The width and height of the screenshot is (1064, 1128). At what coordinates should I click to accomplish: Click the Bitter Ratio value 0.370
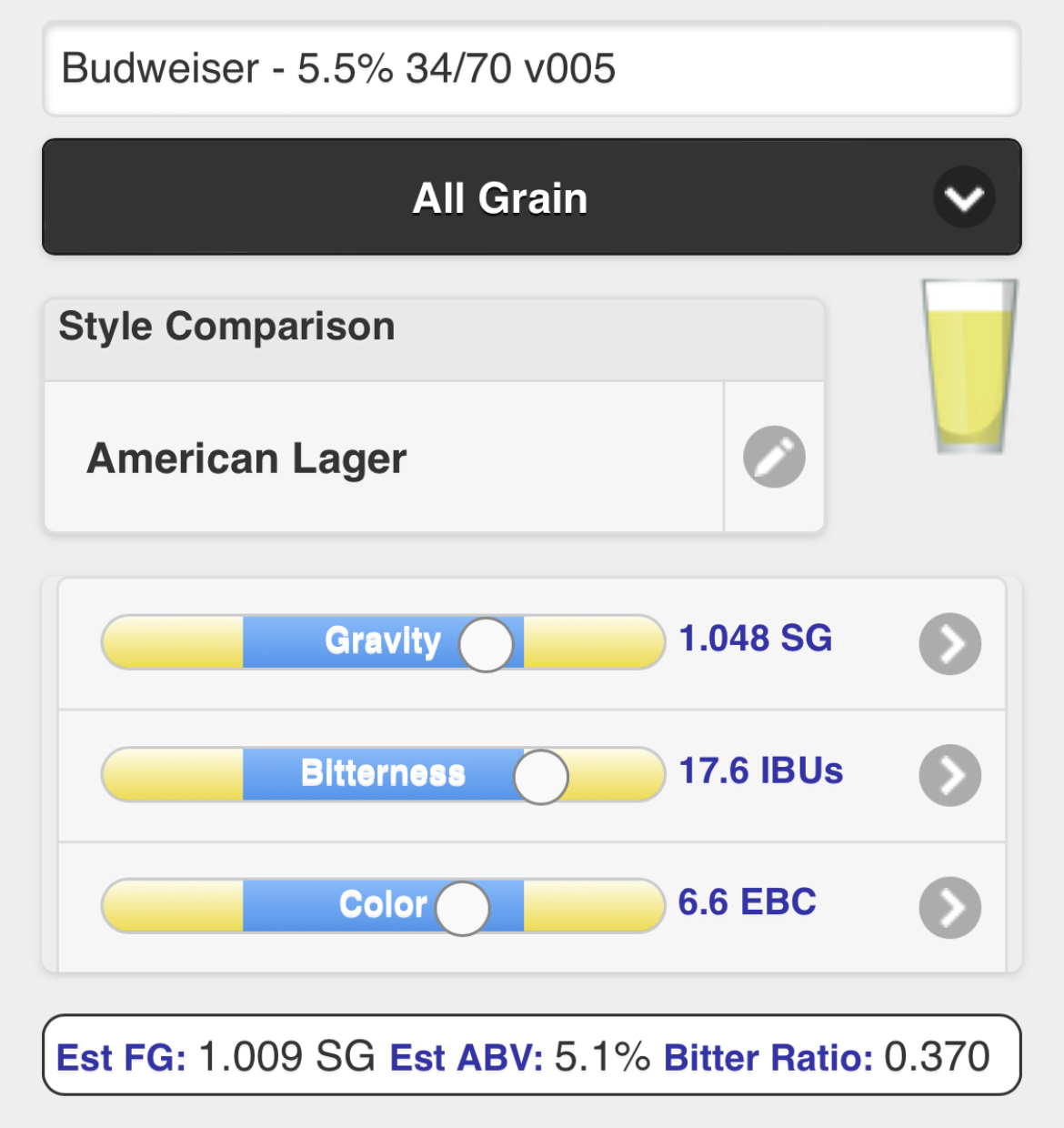pos(938,1057)
